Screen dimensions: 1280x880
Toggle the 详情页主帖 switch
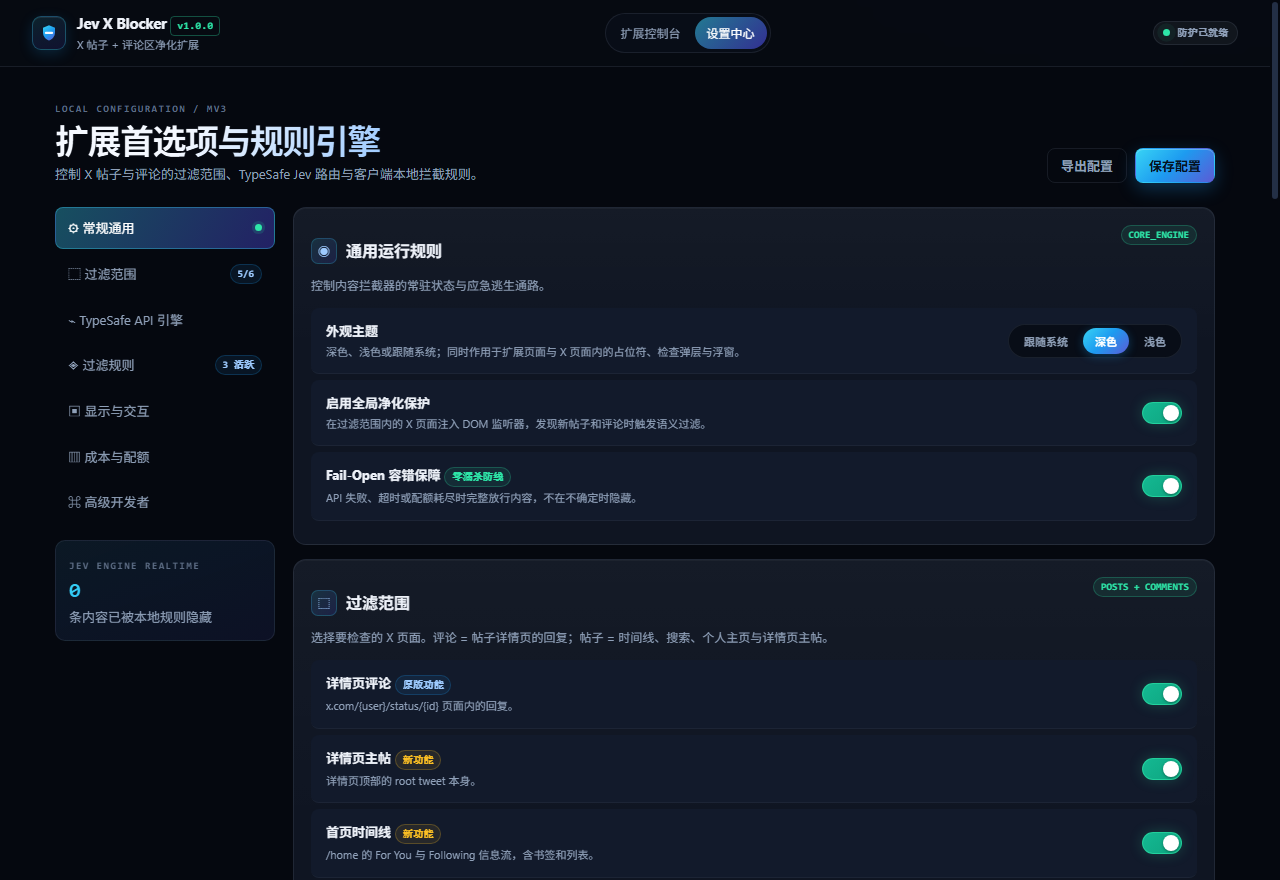[x=1162, y=769]
